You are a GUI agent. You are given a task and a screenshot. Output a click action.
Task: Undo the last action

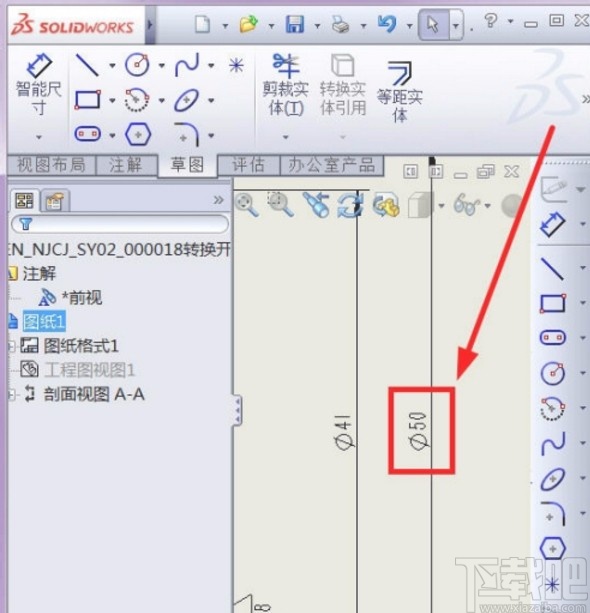(x=387, y=24)
